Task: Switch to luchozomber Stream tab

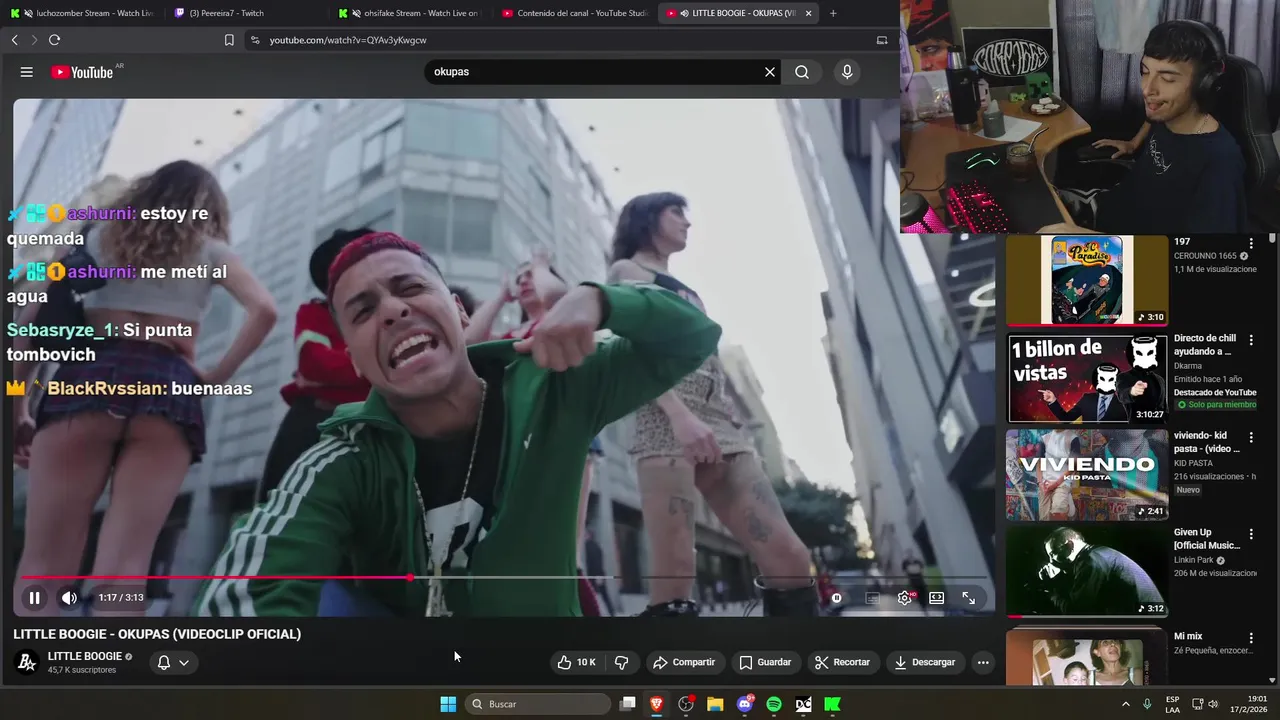Action: tap(85, 13)
